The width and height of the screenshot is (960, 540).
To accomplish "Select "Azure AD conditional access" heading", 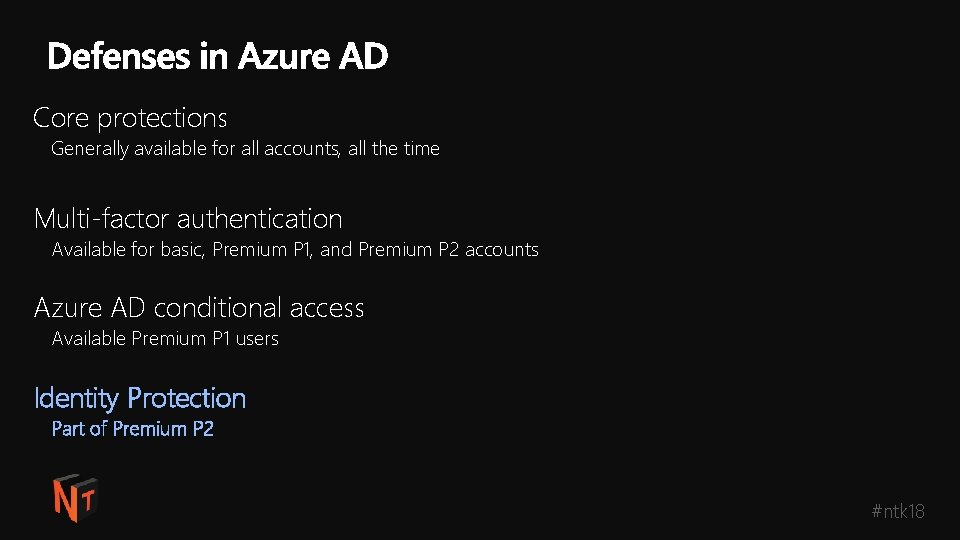I will click(199, 307).
